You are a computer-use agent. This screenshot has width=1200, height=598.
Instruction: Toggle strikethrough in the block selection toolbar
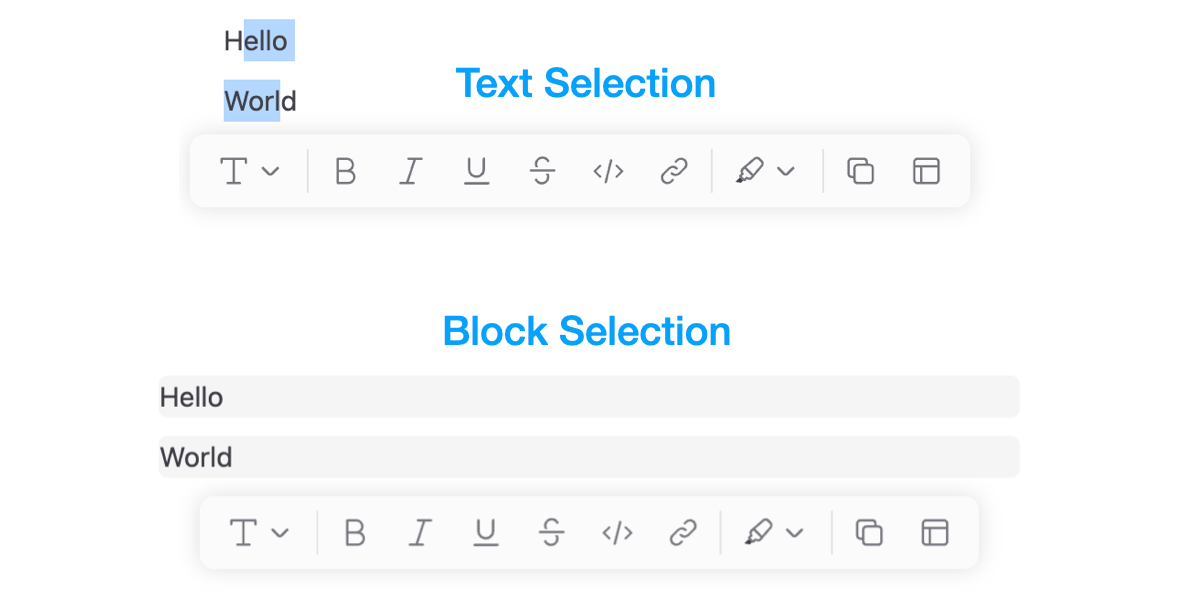(x=551, y=532)
